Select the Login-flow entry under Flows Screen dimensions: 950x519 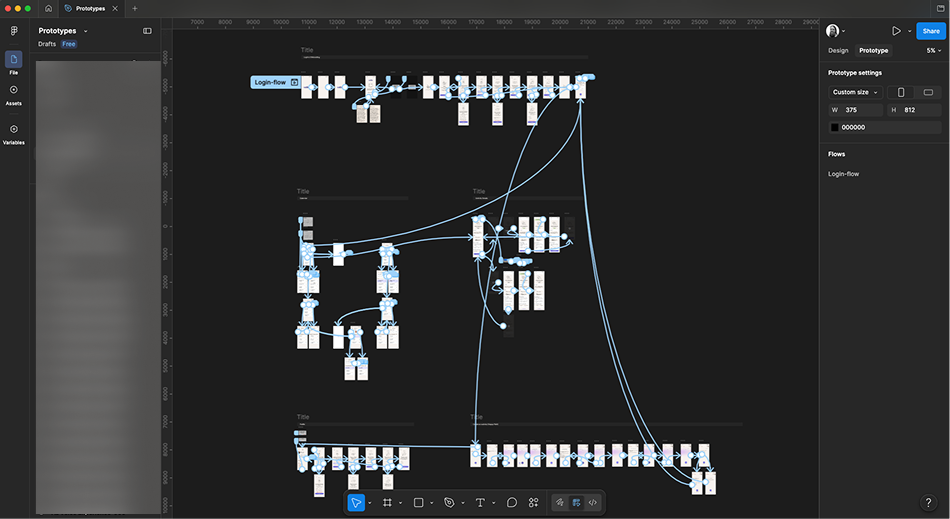click(x=843, y=174)
